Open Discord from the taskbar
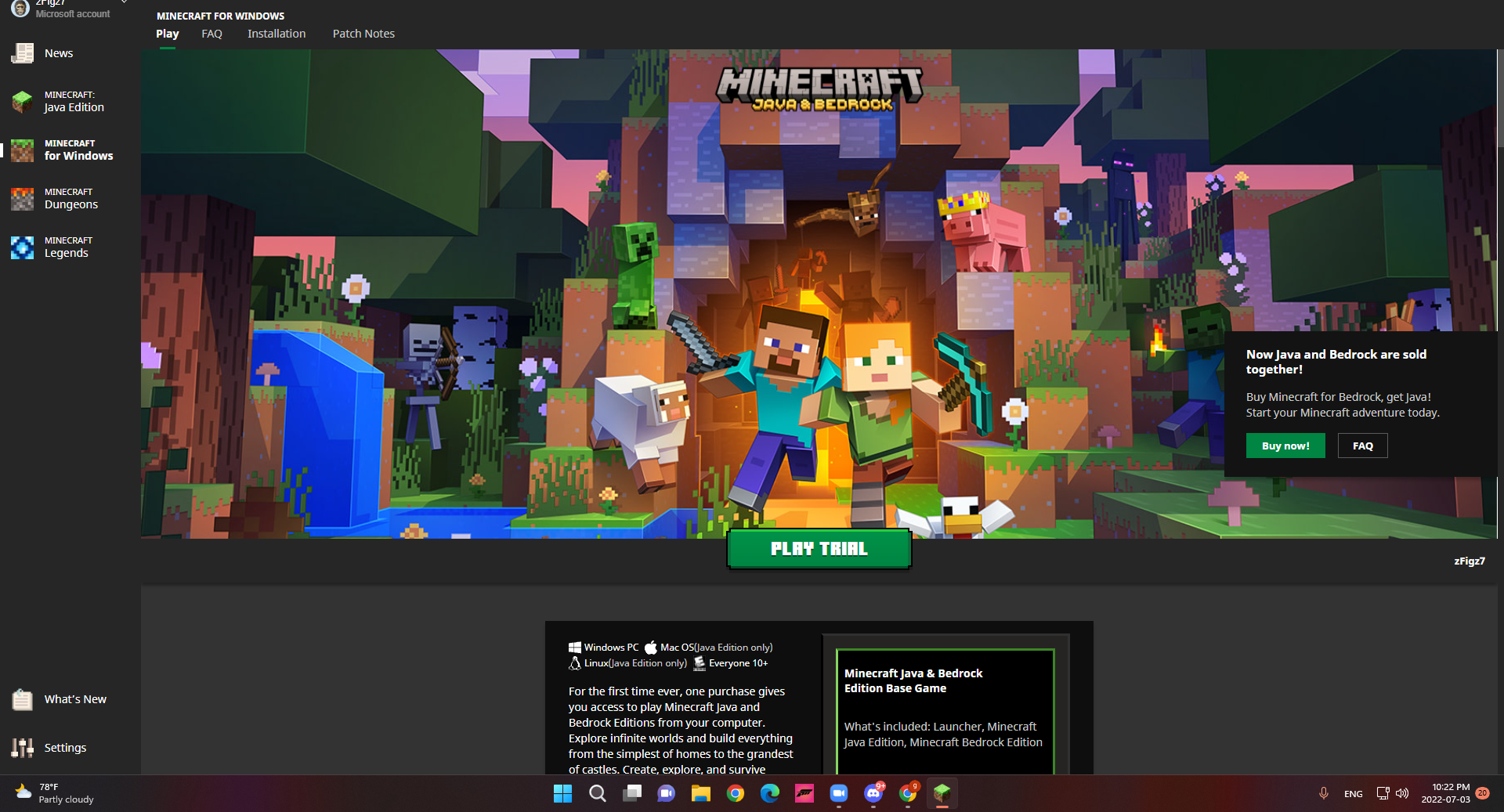The image size is (1504, 812). click(873, 793)
